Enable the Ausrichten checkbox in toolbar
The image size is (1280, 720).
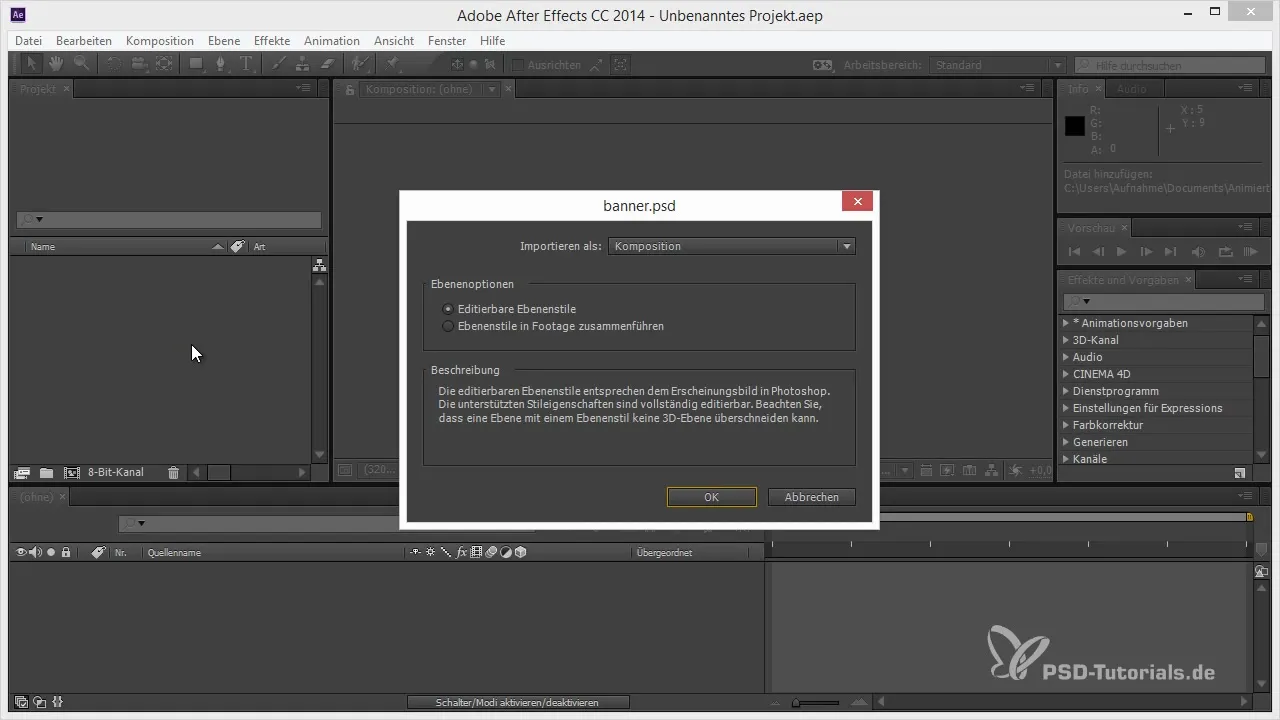[517, 65]
